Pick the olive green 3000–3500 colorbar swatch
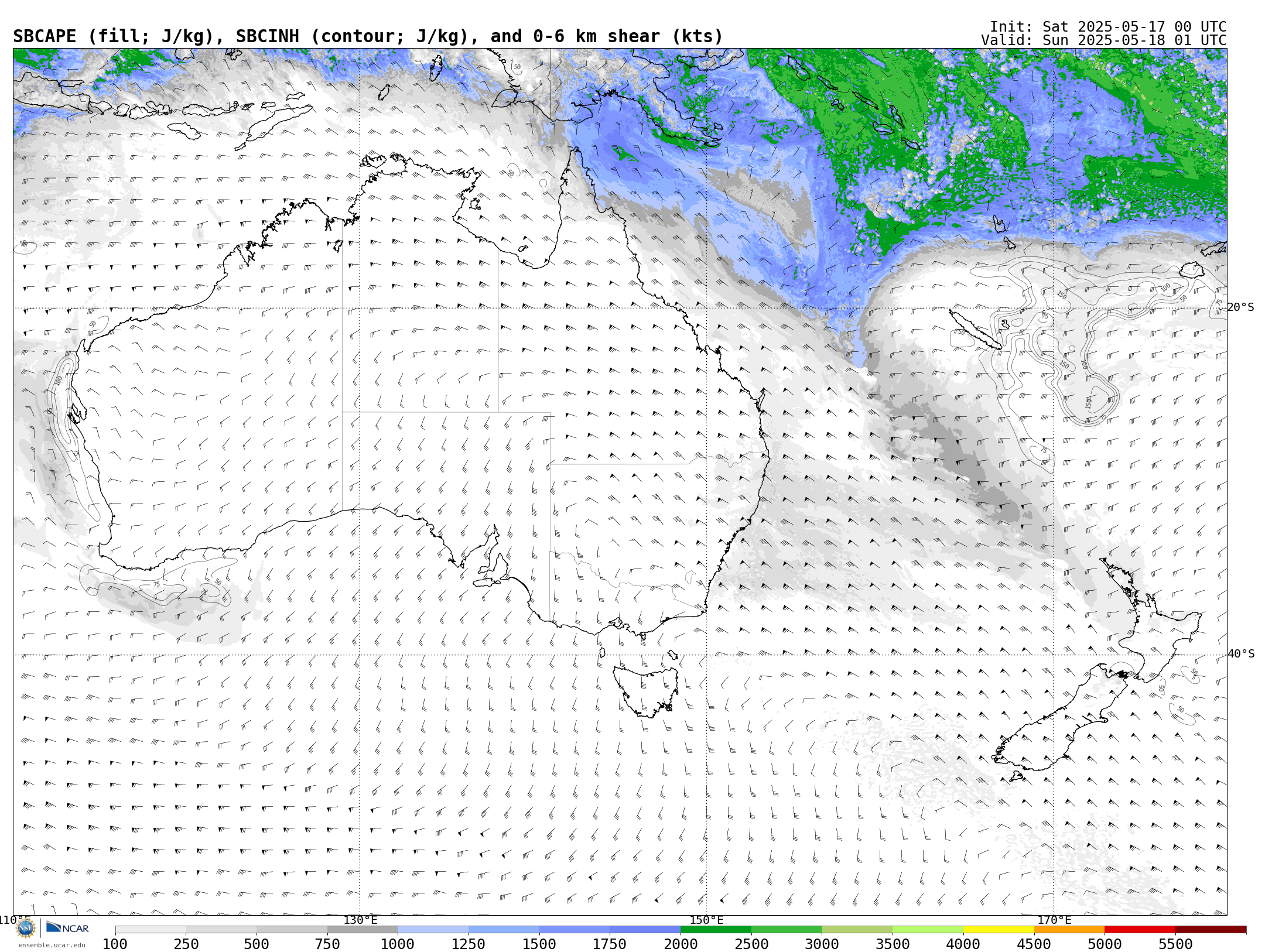 857,930
